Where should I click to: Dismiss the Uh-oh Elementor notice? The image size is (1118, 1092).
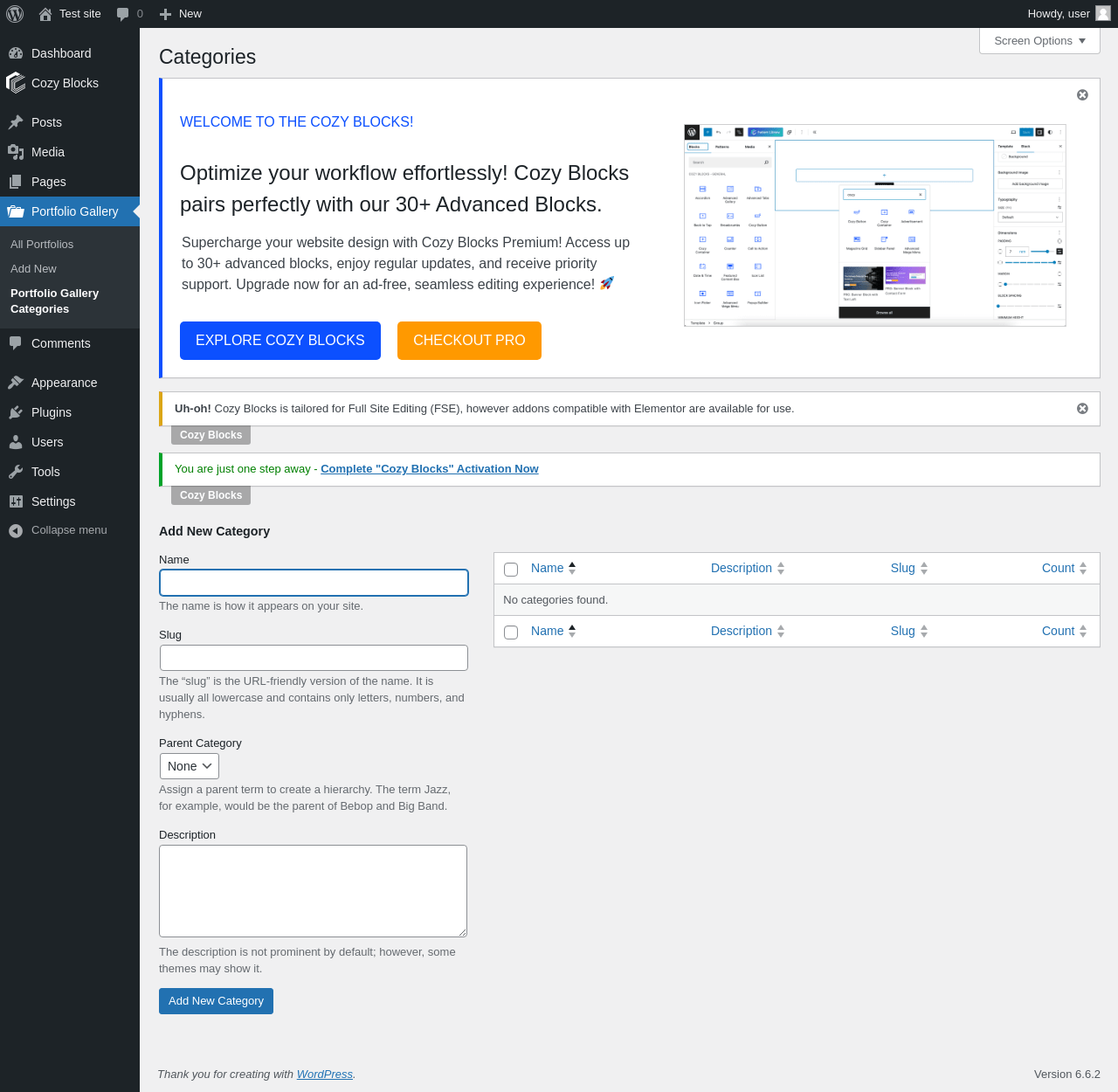[x=1082, y=408]
